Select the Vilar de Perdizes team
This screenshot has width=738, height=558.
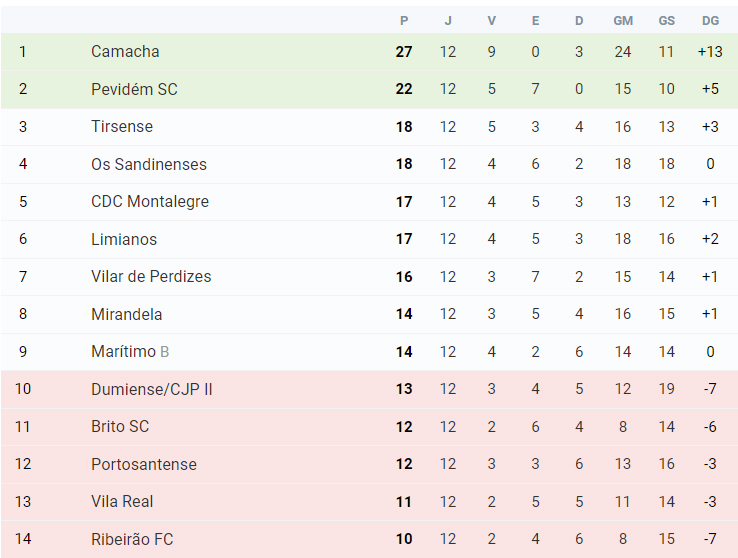[x=151, y=276]
